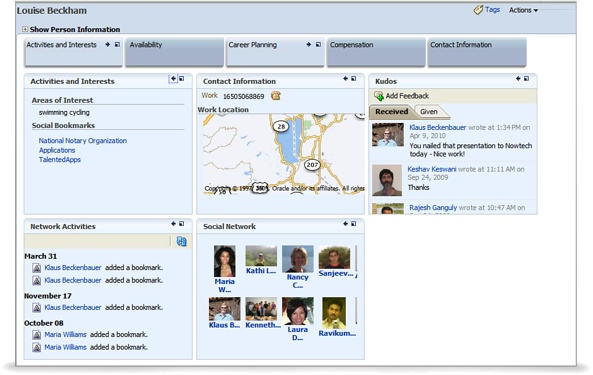
Task: Click the Tags icon in header
Action: (x=478, y=10)
